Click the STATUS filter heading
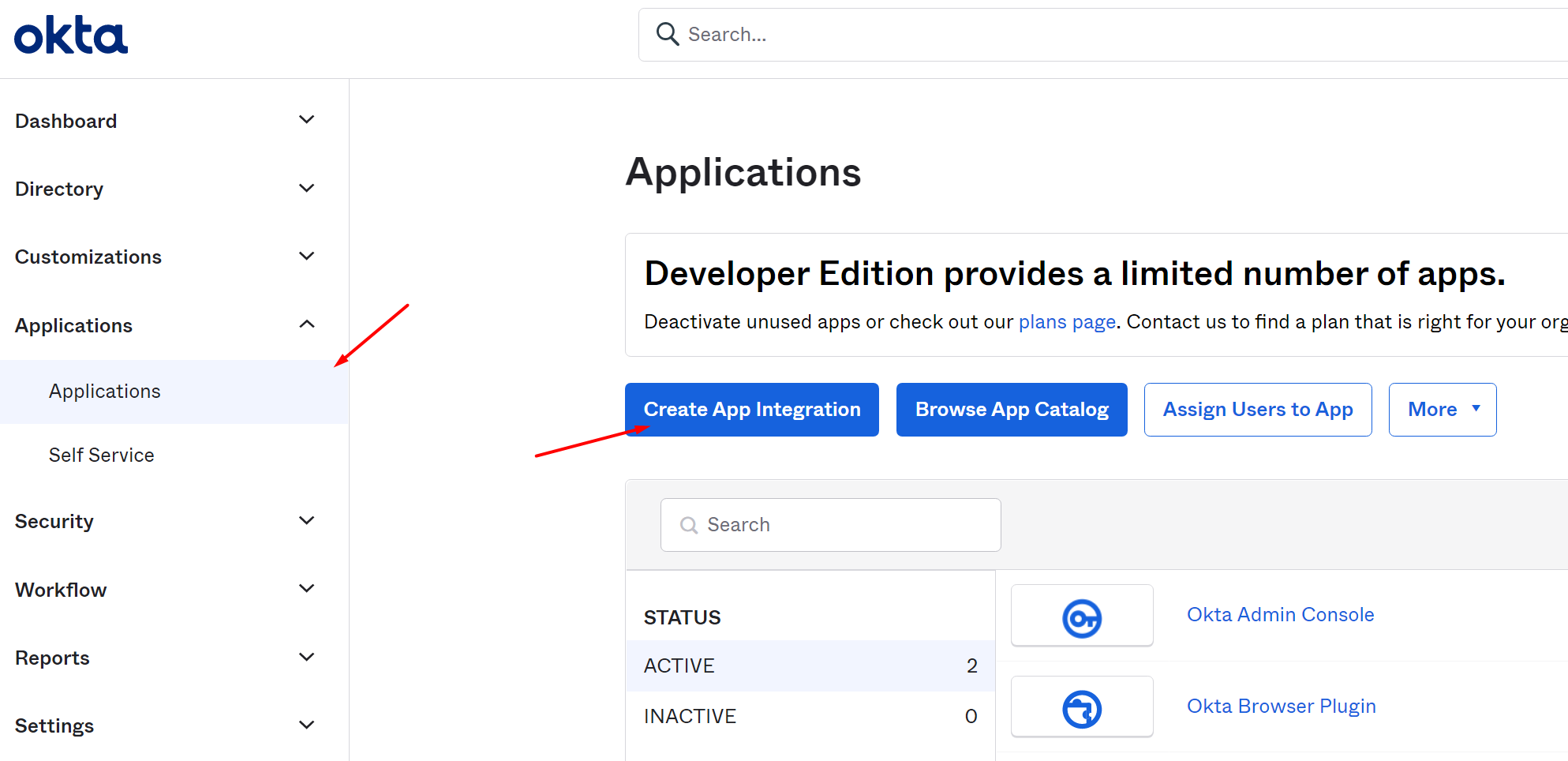This screenshot has width=1568, height=761. click(x=683, y=617)
